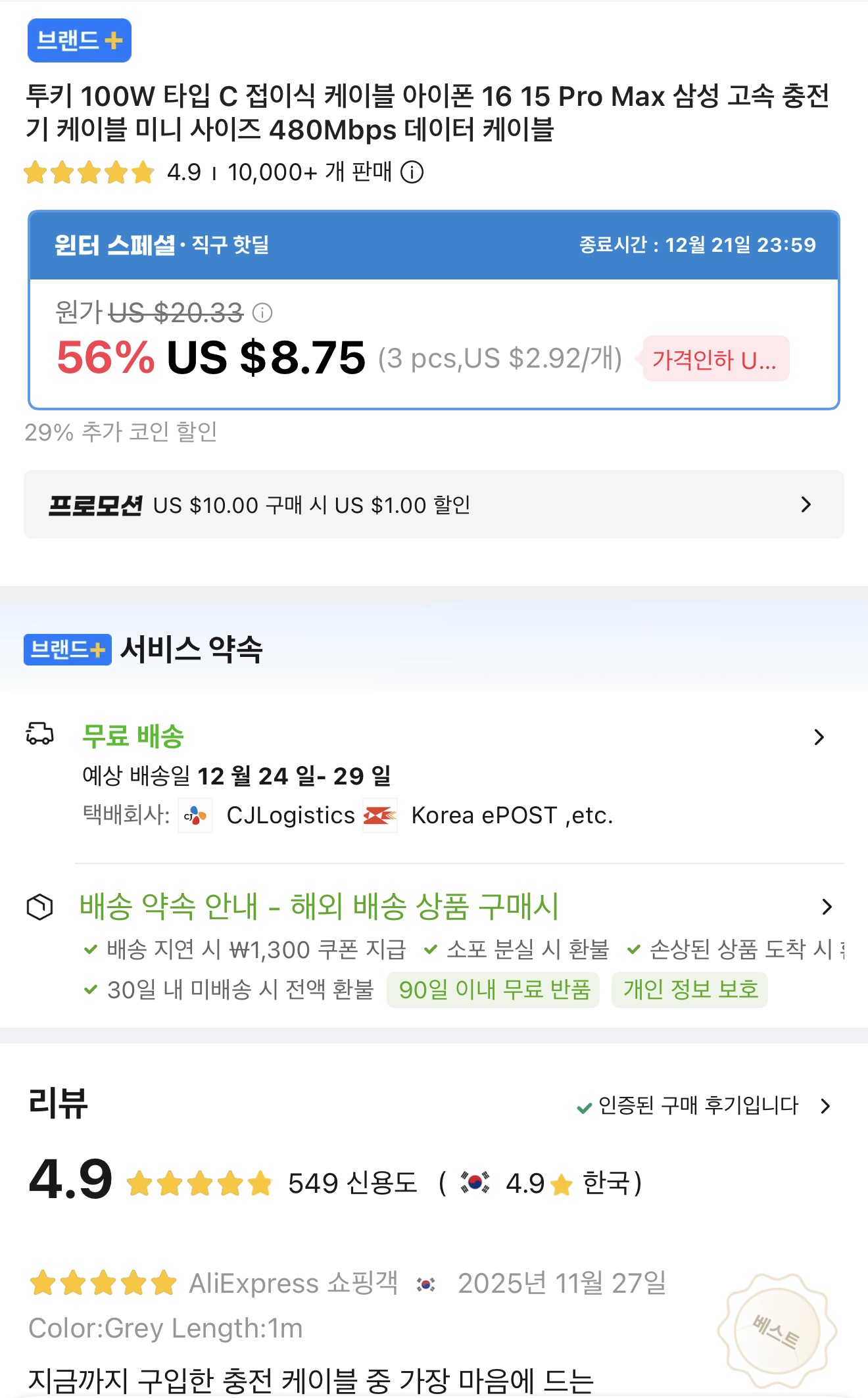
Task: Expand the 무료 배송 shipping details
Action: pyautogui.click(x=820, y=736)
